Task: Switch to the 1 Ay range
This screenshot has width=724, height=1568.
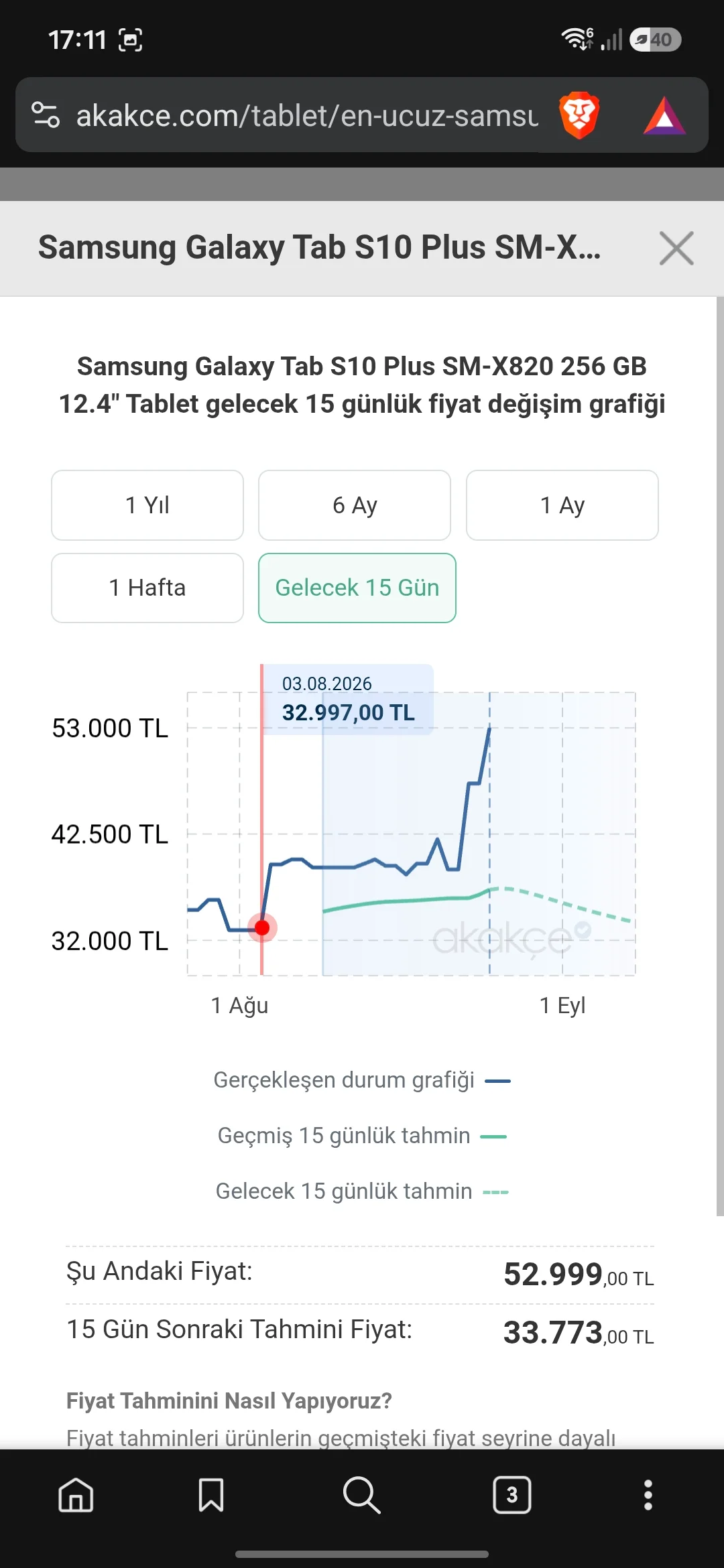Action: (562, 505)
